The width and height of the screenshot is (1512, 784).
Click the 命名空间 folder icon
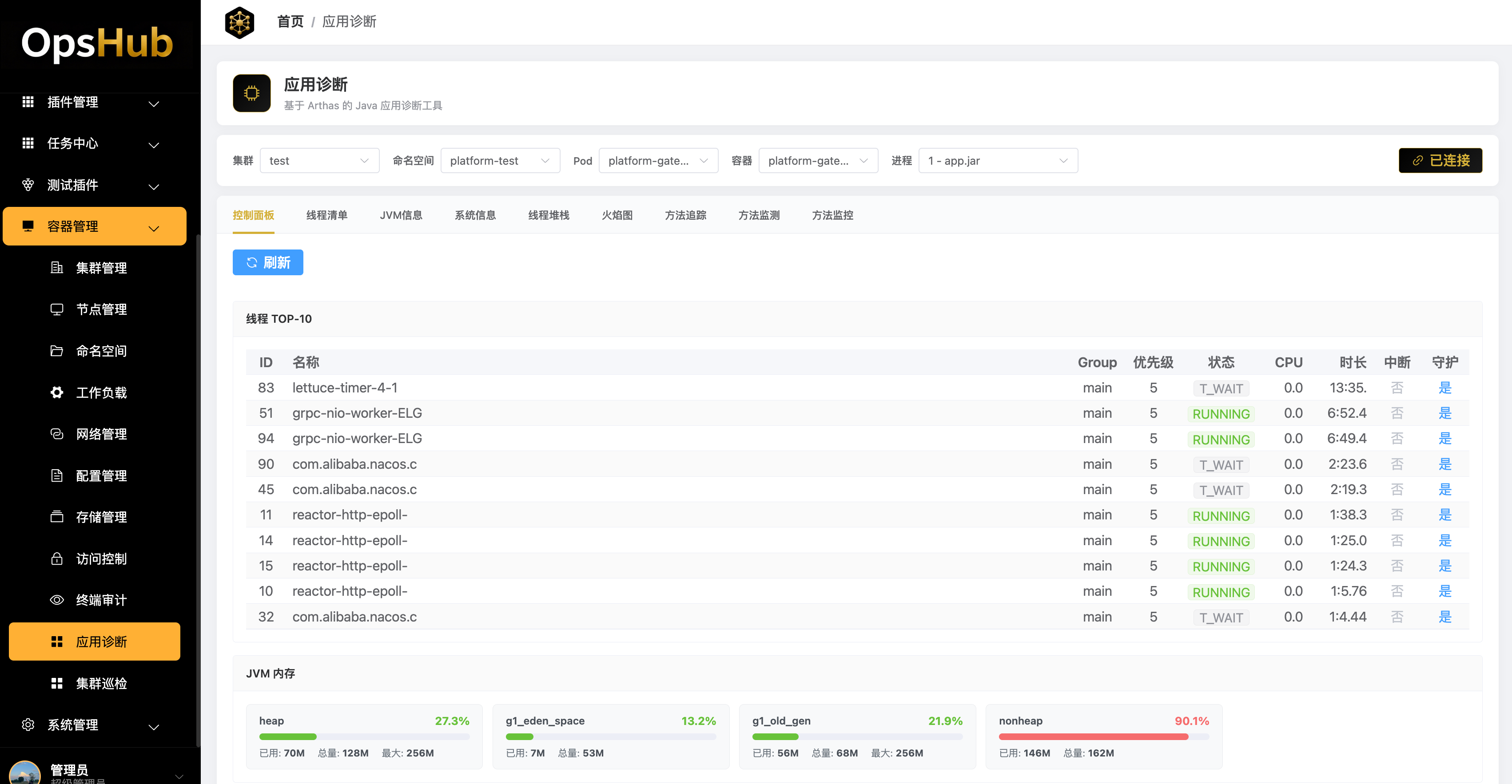tap(57, 351)
